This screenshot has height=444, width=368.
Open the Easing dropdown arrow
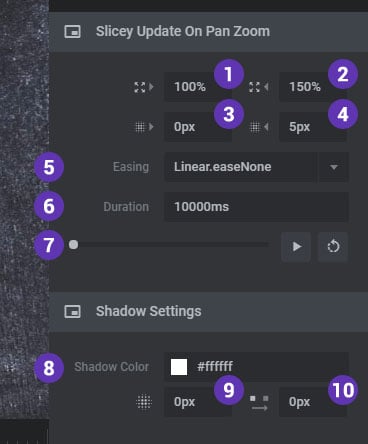[334, 167]
